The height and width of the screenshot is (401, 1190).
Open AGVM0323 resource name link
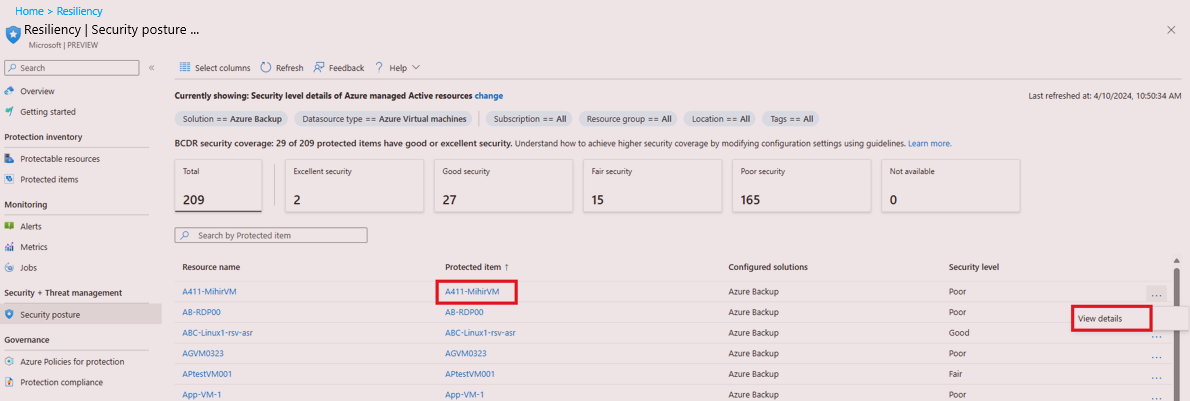click(203, 353)
